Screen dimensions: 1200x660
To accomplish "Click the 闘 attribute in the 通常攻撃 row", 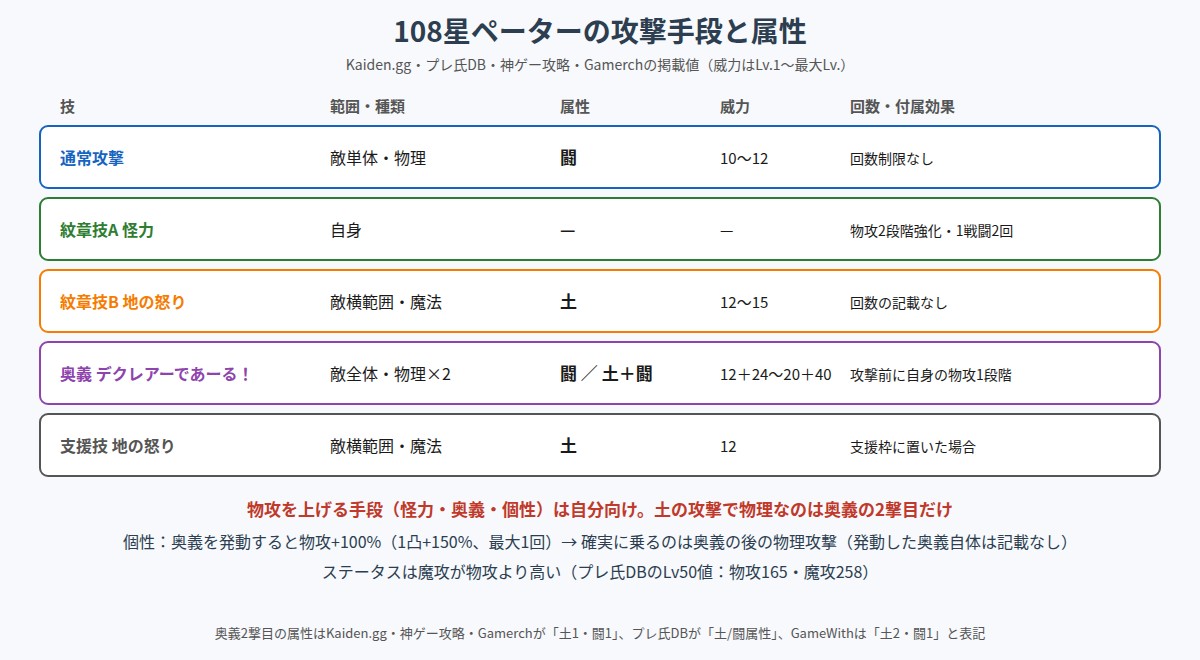I will point(568,158).
